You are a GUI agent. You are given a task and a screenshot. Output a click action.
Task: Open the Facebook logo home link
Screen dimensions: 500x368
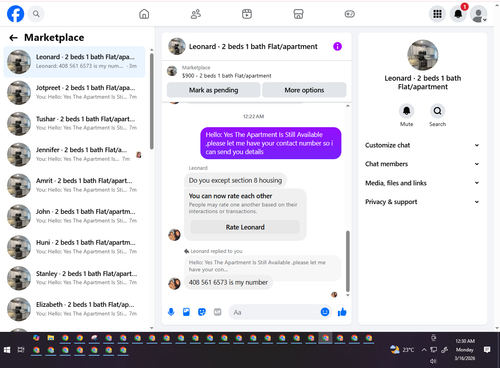(15, 14)
